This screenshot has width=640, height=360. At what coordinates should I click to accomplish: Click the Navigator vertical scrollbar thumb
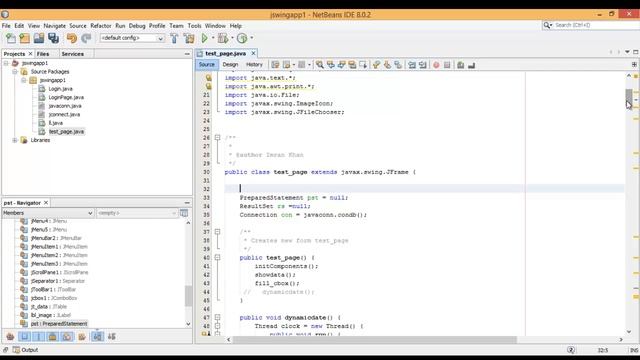(188, 296)
